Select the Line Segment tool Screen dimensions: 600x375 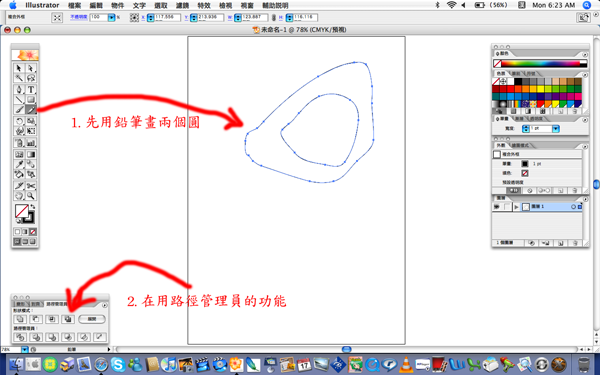tap(19, 100)
